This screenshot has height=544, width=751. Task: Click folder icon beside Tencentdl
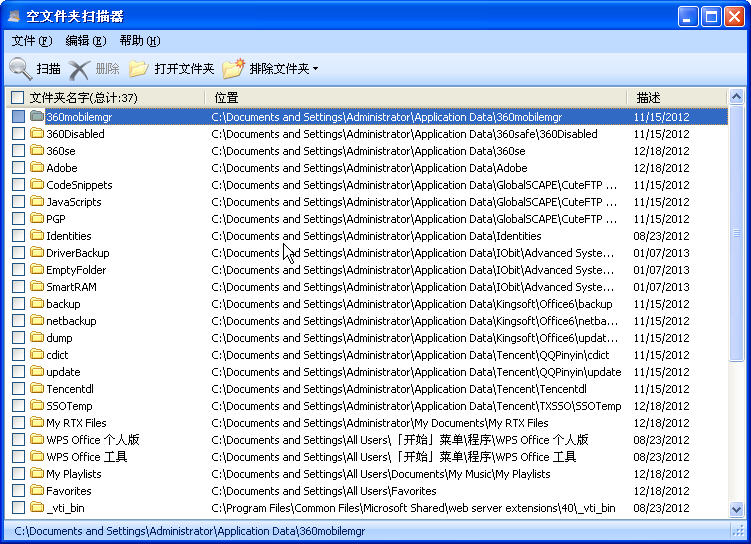point(37,388)
